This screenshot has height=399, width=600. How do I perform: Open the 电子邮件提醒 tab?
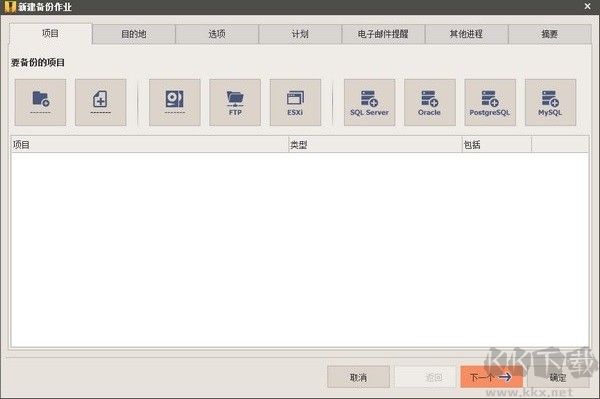click(383, 34)
